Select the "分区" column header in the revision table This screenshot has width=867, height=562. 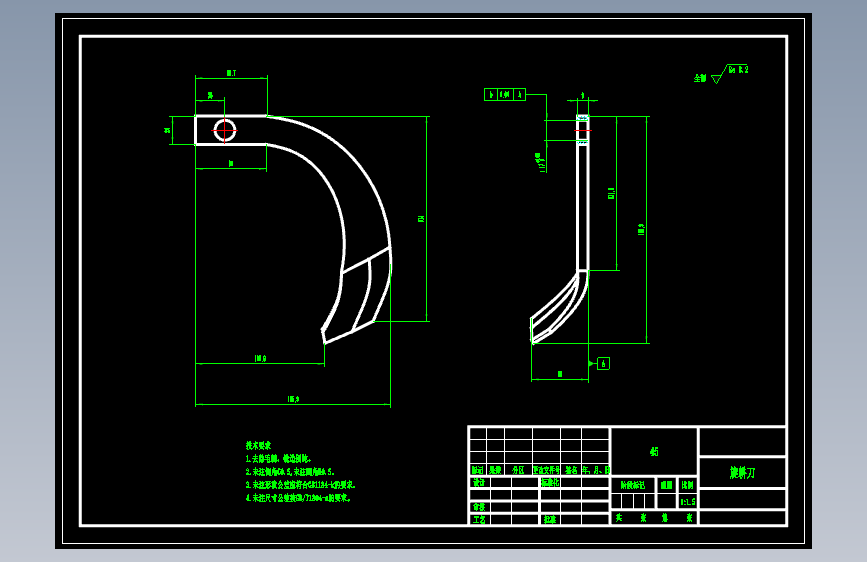coord(518,470)
